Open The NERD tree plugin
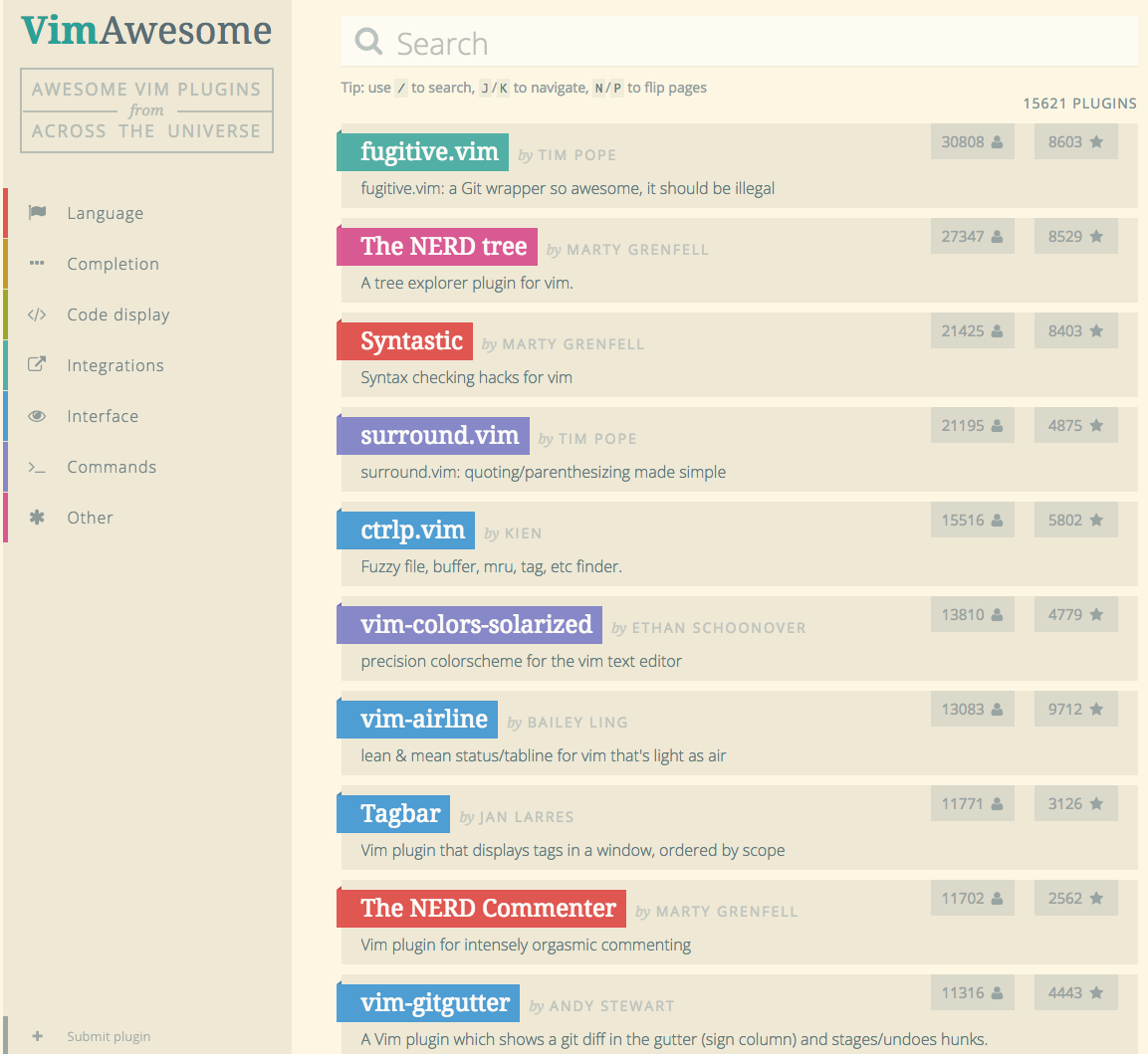The width and height of the screenshot is (1148, 1054). (443, 247)
